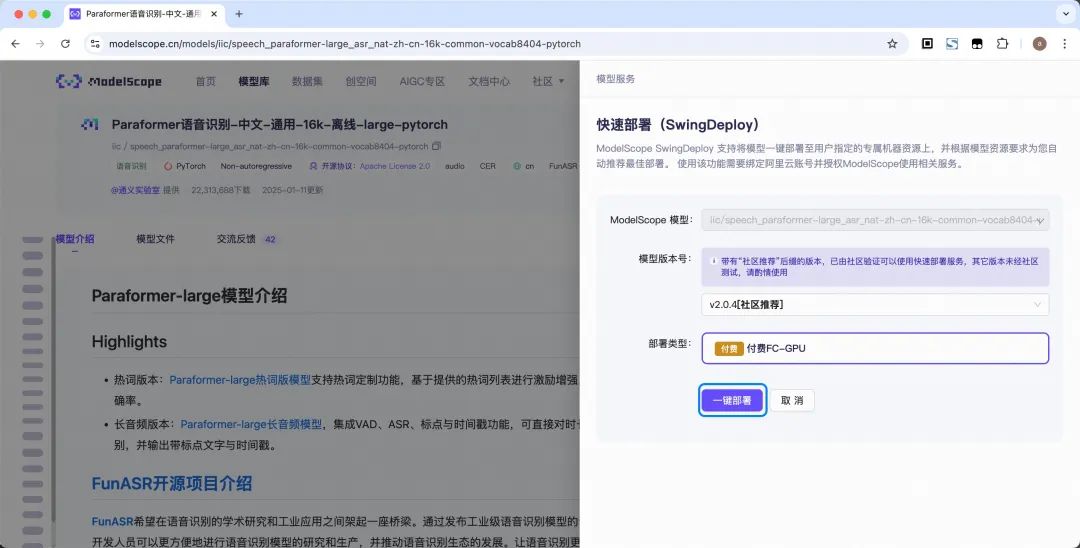Open the v2.0.4[社区推荐] version dropdown
The height and width of the screenshot is (548, 1080).
click(875, 304)
